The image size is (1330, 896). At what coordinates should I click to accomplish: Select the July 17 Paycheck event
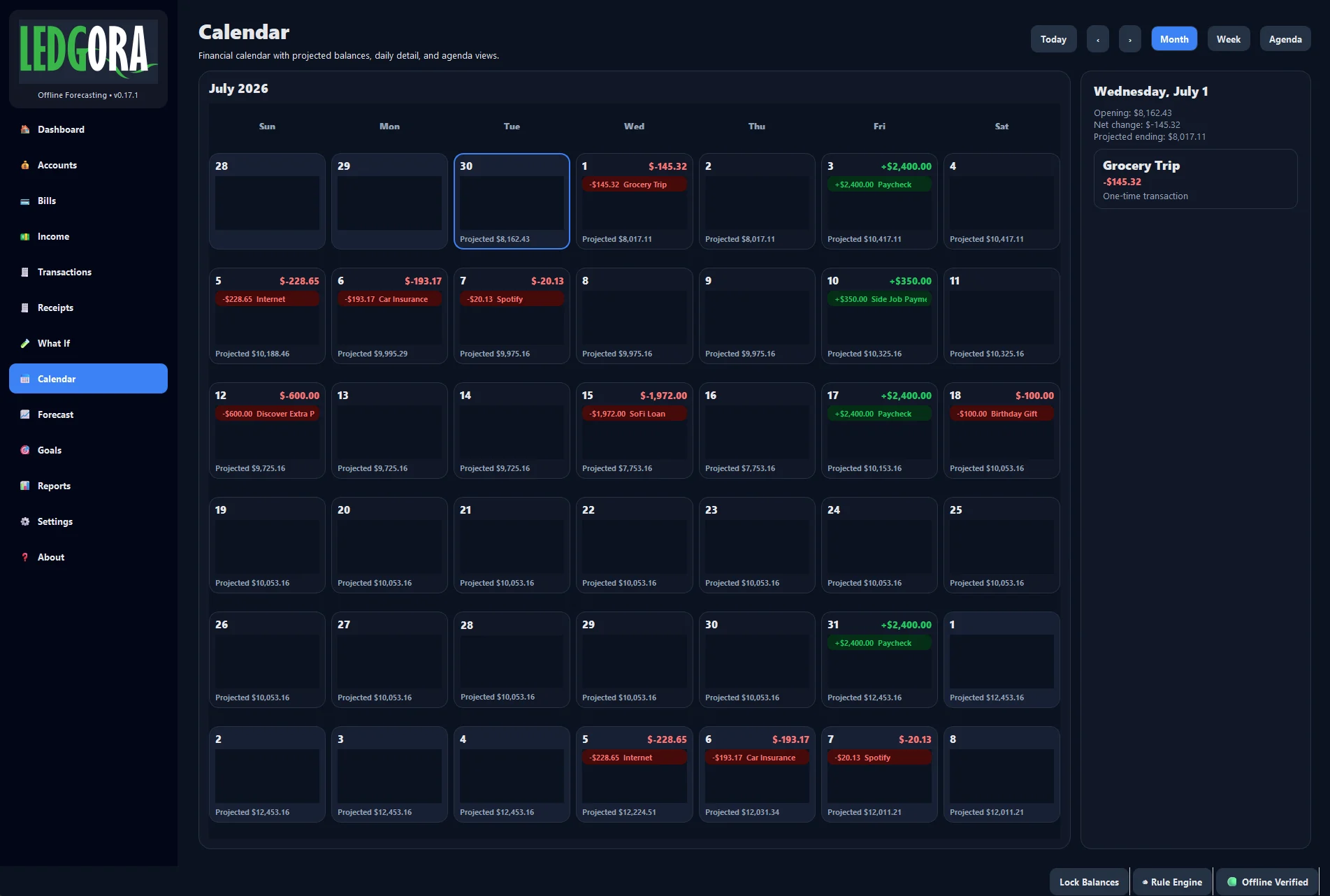point(879,414)
